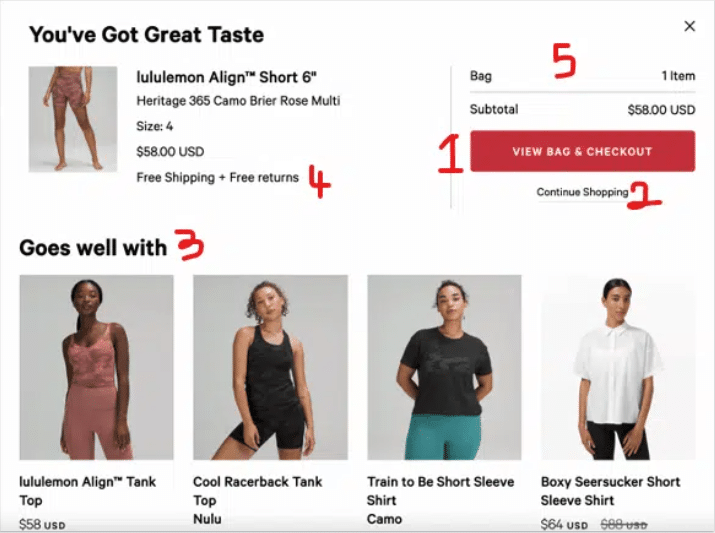
Task: Click the lululemon Align Tank Top name
Action: tap(88, 491)
